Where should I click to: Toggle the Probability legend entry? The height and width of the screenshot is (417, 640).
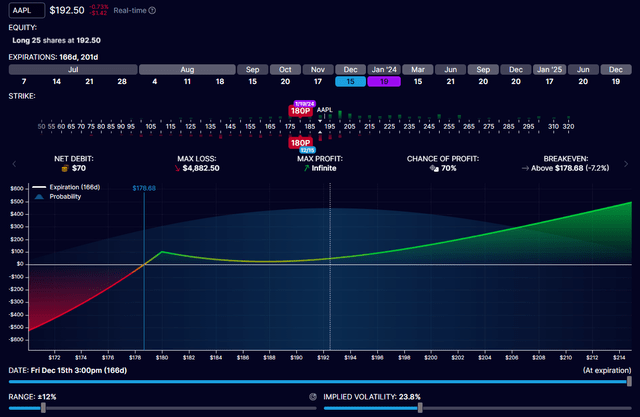click(58, 197)
